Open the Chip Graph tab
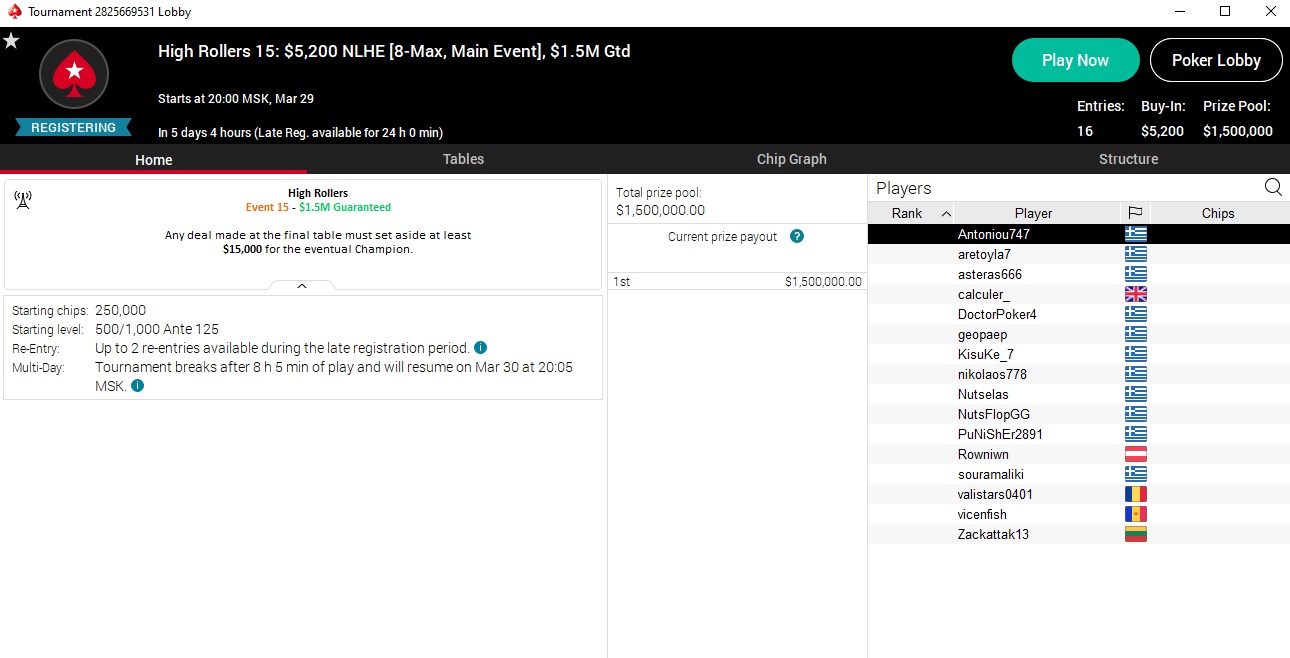The width and height of the screenshot is (1290, 658). 791,159
